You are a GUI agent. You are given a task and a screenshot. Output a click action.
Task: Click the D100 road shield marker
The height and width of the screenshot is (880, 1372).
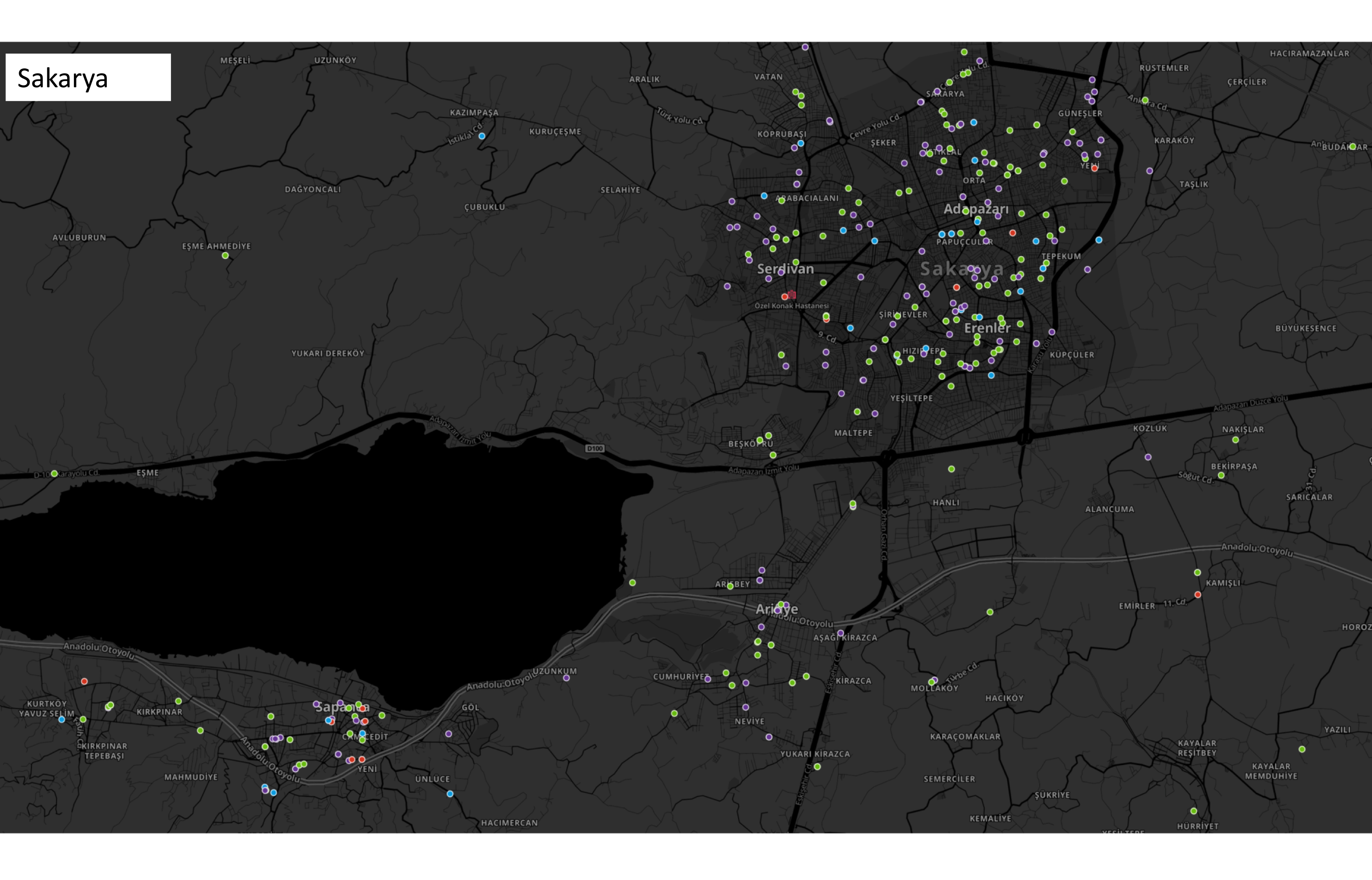pyautogui.click(x=595, y=449)
